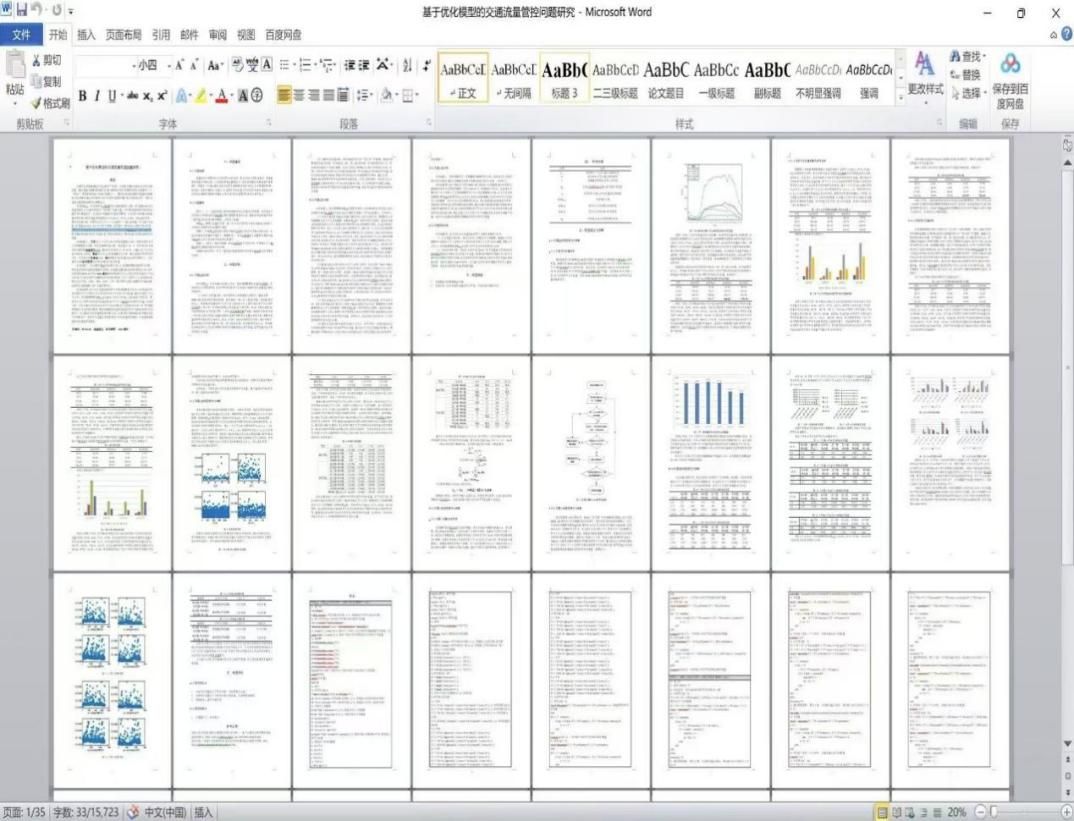Toggle Italic formatting
The width and height of the screenshot is (1074, 821).
tap(97, 95)
